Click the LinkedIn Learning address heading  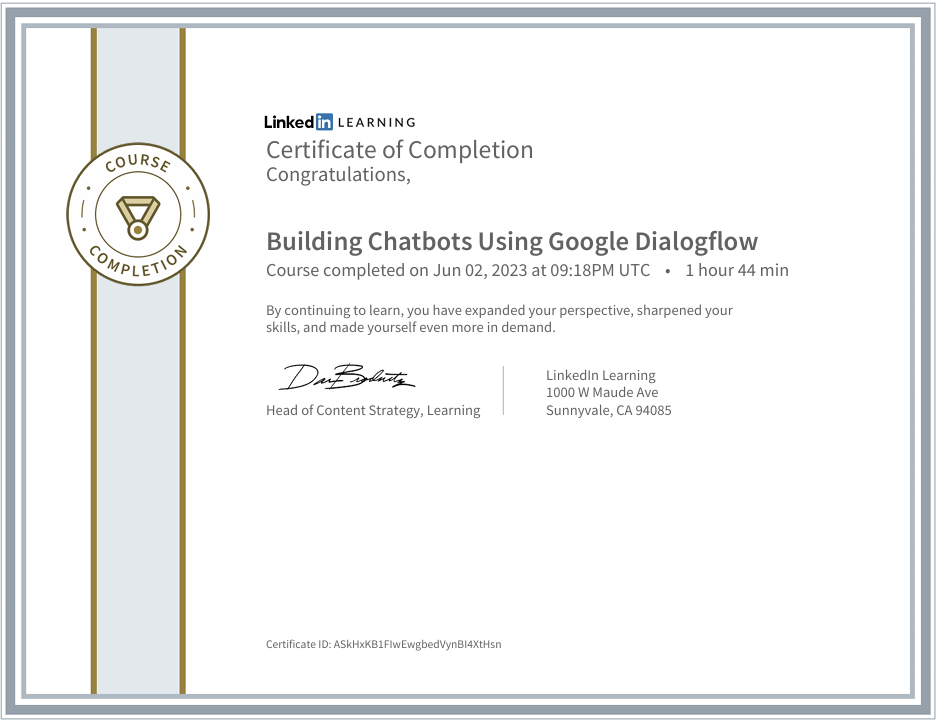pyautogui.click(x=601, y=375)
